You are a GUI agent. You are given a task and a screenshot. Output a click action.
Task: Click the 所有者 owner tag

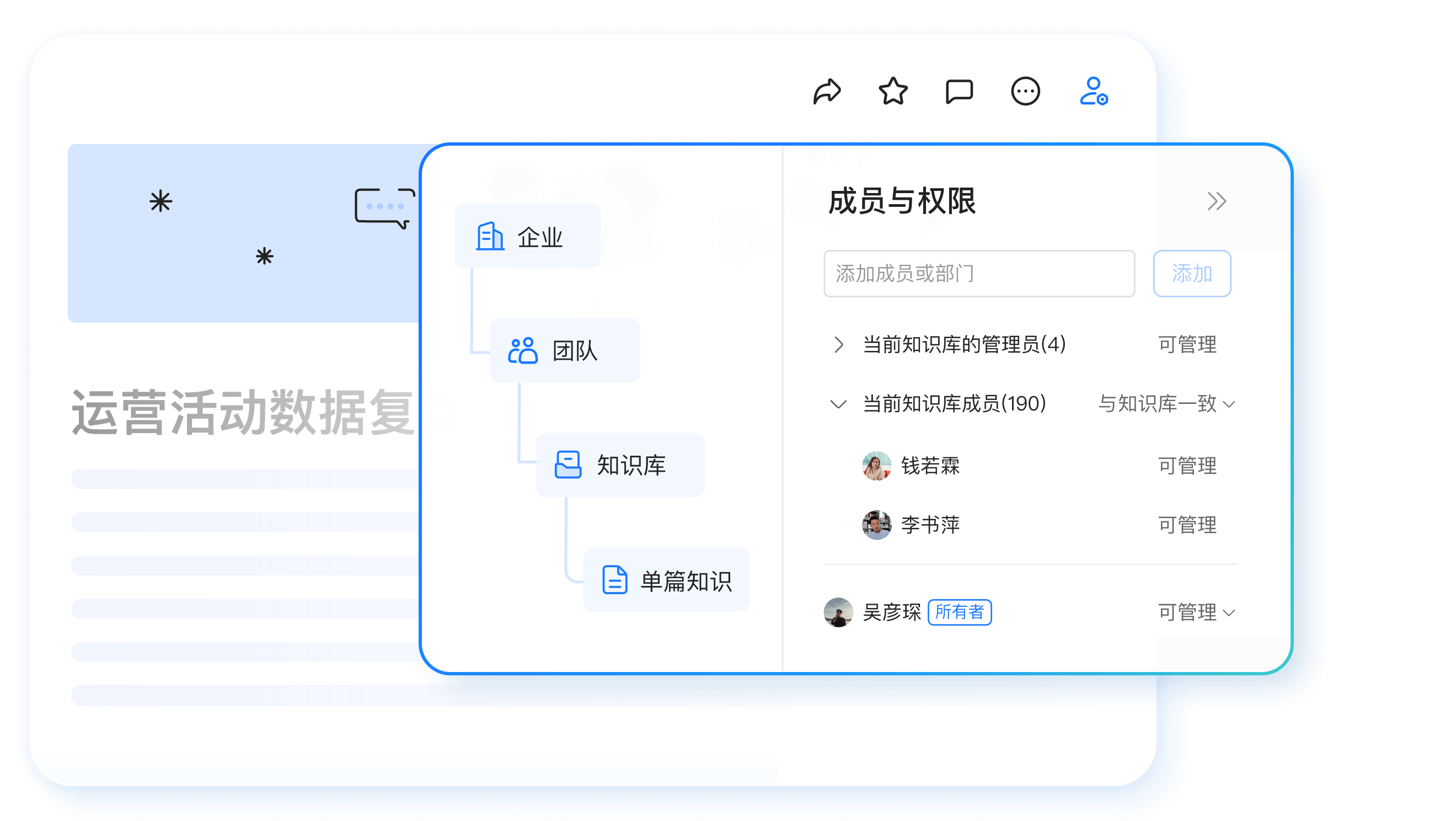pos(959,612)
